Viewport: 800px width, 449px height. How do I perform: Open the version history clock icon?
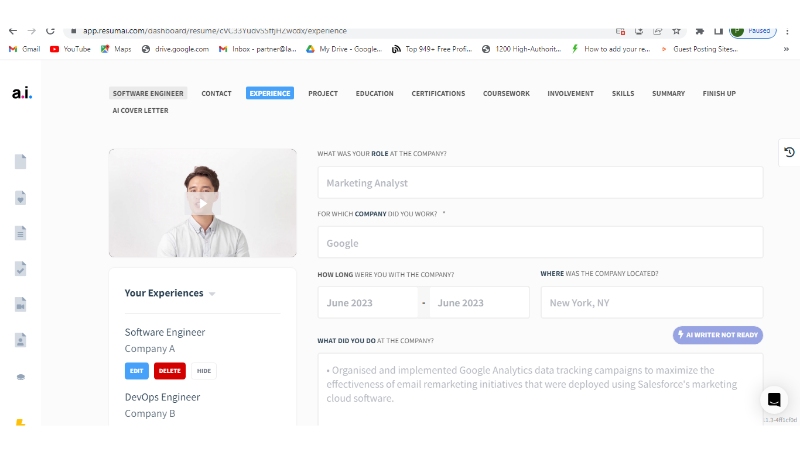point(789,152)
